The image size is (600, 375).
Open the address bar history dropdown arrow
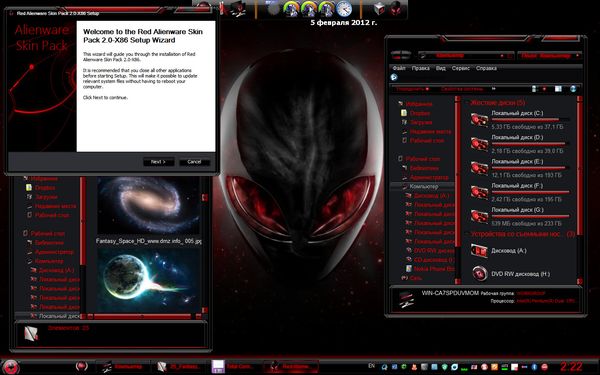502,56
